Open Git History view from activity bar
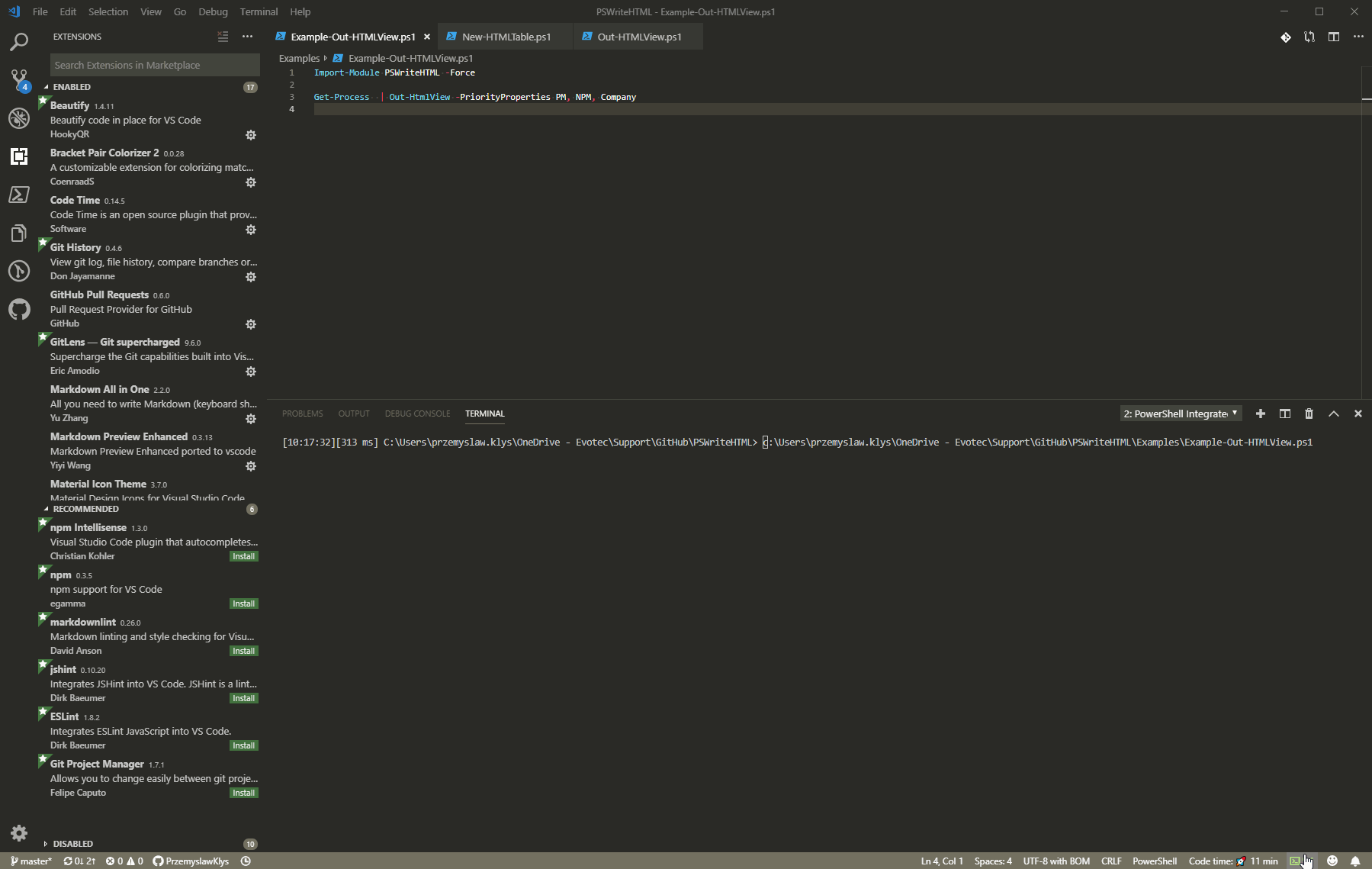Screen dimensions: 1372x869 coord(18,271)
